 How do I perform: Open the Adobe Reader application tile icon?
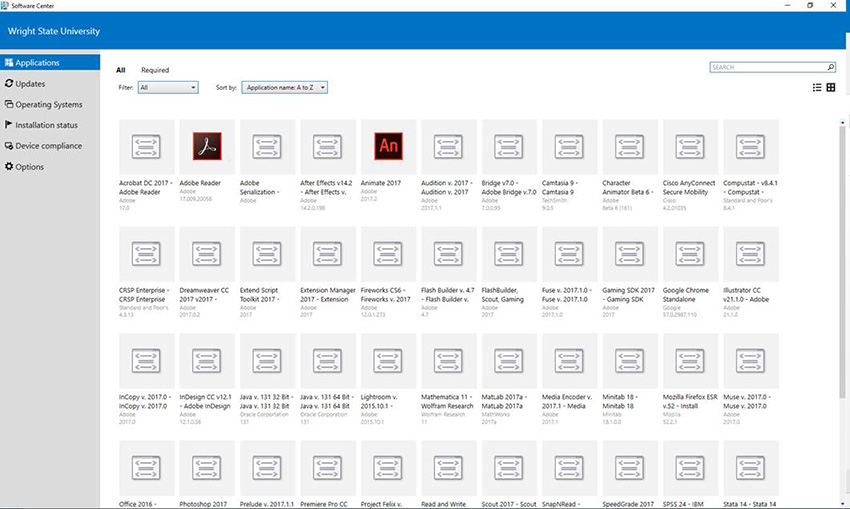point(207,146)
